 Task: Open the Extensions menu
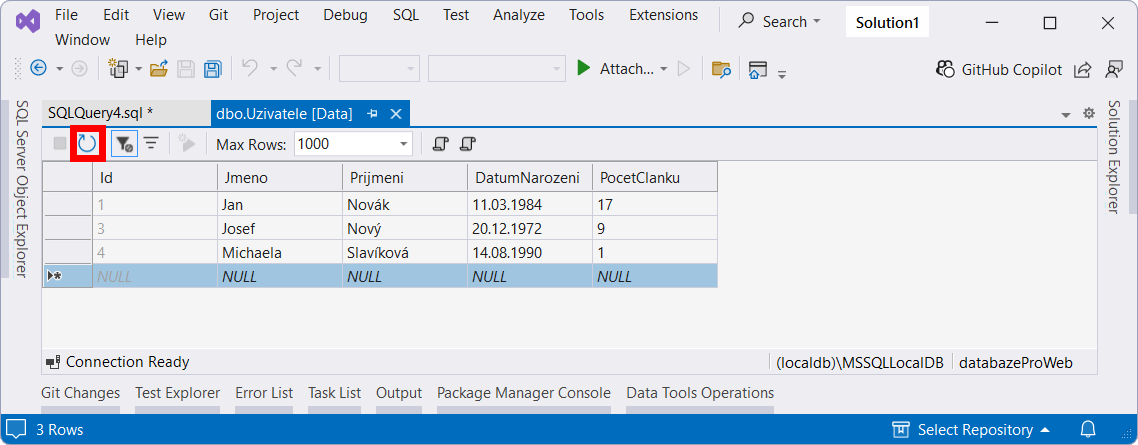663,15
